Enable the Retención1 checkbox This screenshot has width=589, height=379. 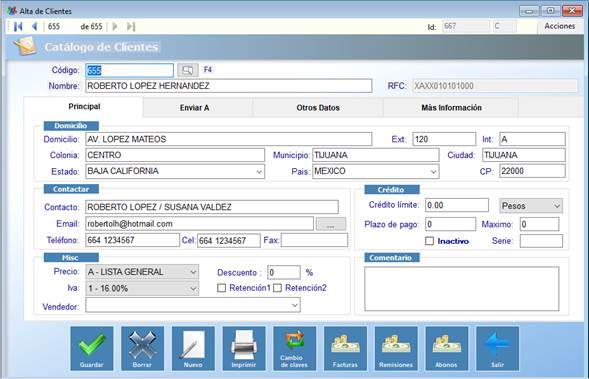222,288
